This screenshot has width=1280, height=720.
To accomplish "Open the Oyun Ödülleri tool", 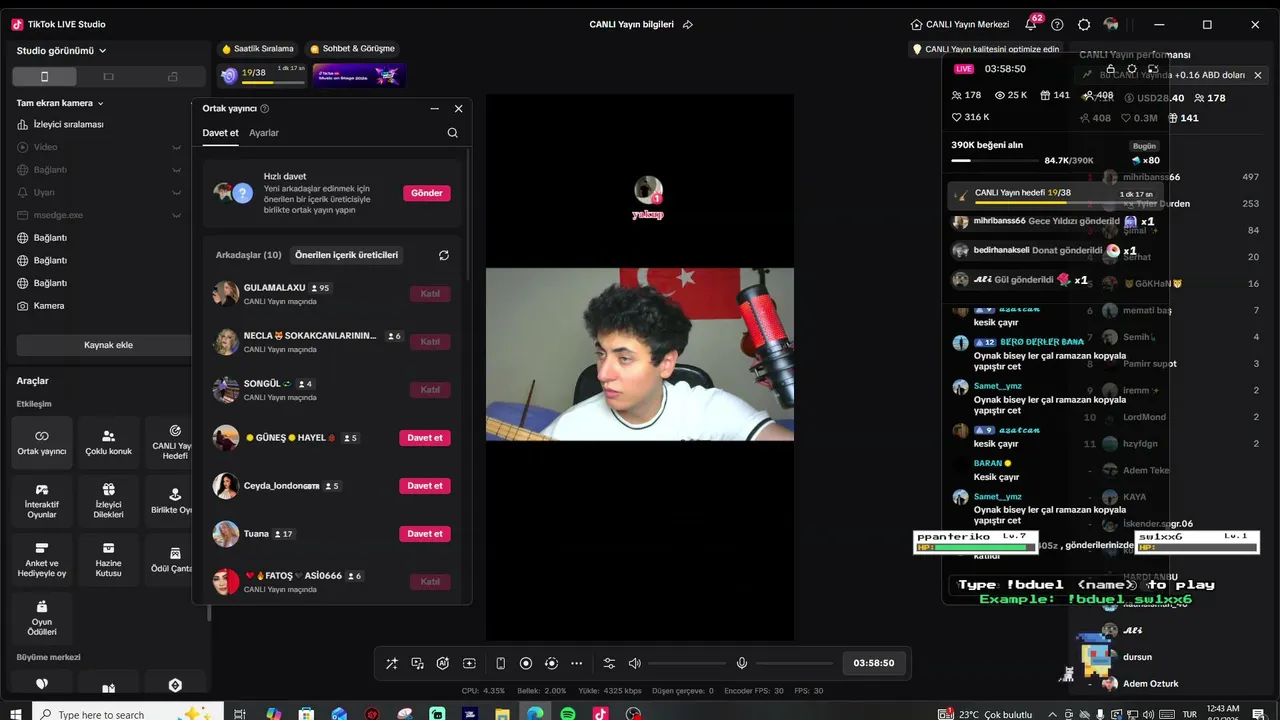I will tap(42, 619).
